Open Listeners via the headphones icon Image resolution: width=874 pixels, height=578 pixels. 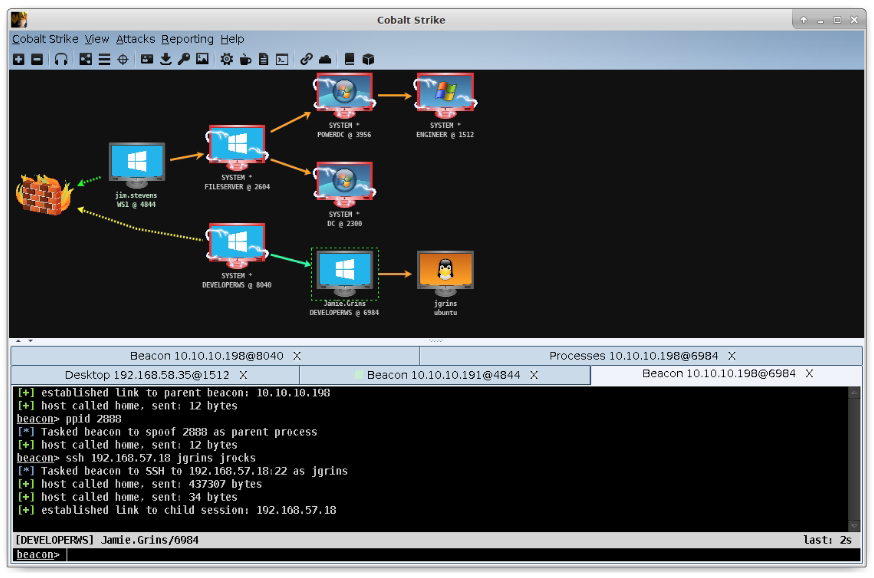[x=61, y=59]
